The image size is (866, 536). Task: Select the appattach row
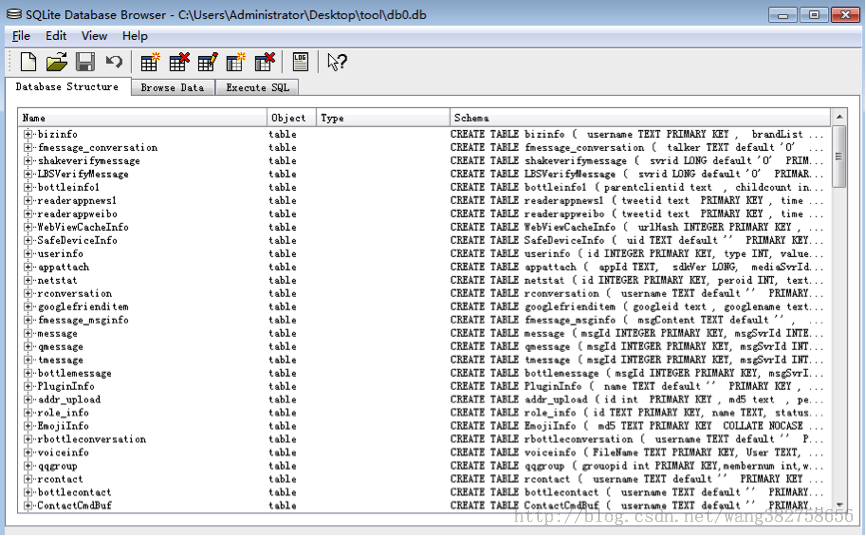(x=424, y=267)
